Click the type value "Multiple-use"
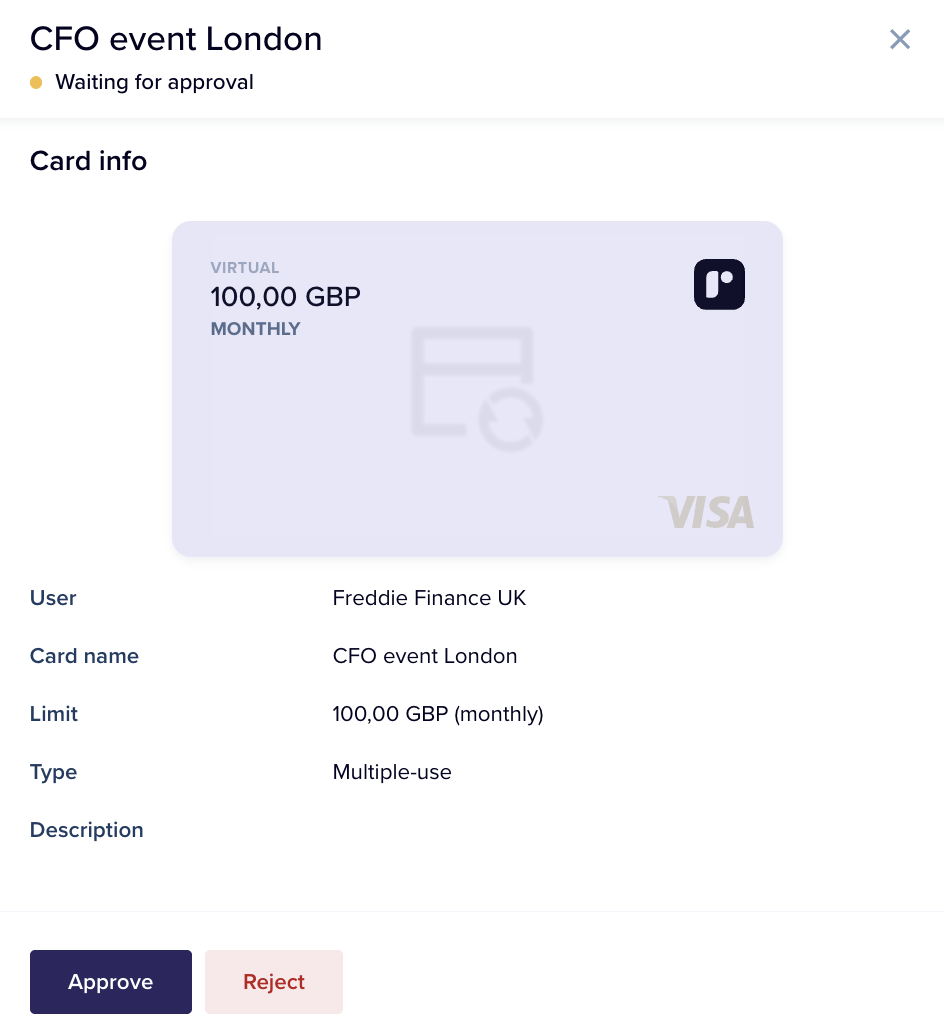 click(392, 772)
